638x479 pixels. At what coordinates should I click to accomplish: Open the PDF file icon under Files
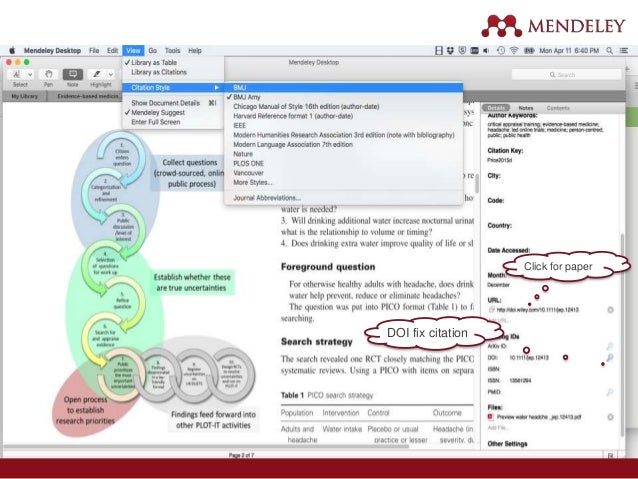490,417
